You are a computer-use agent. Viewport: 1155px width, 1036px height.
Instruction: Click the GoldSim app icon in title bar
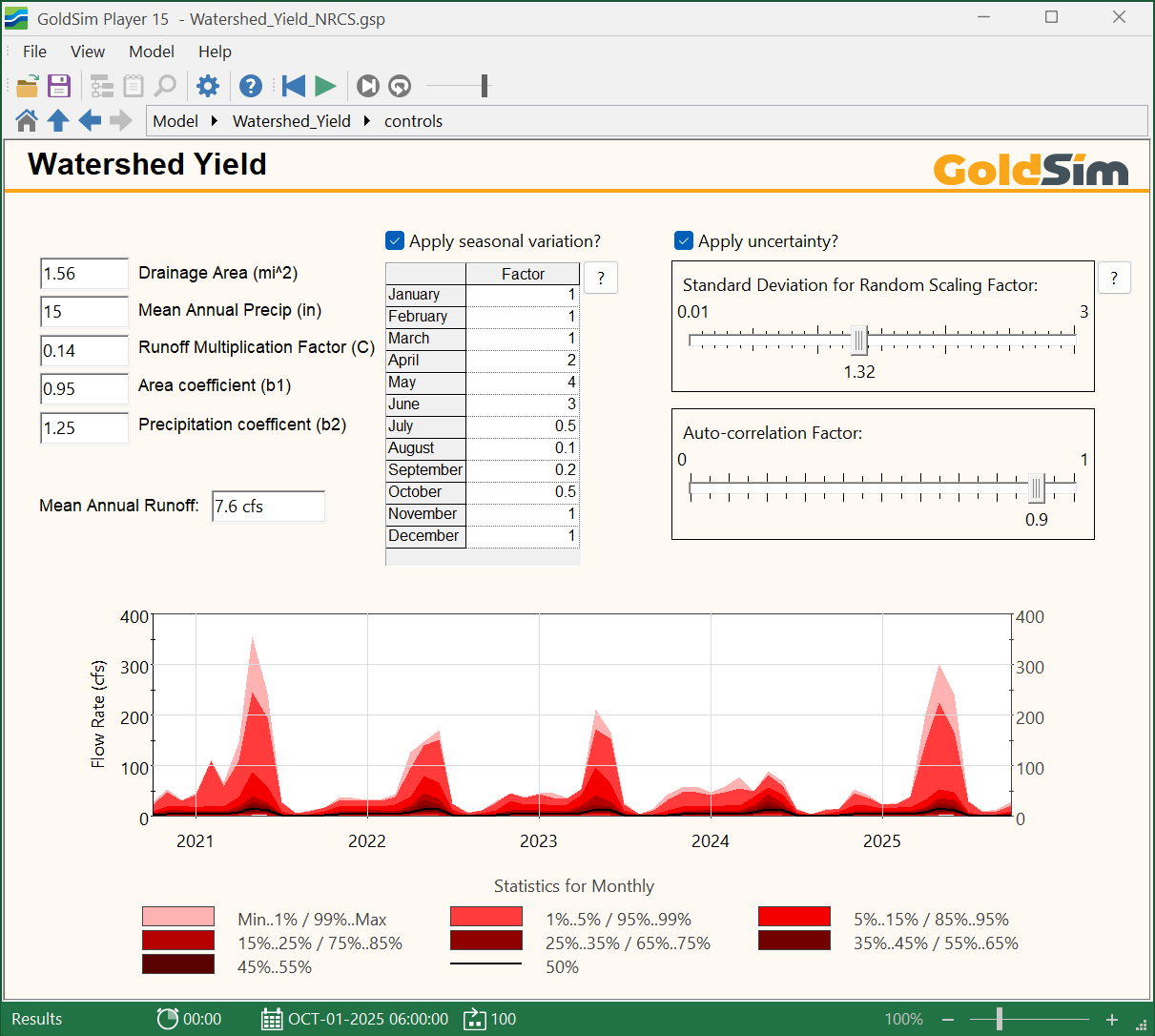point(16,18)
